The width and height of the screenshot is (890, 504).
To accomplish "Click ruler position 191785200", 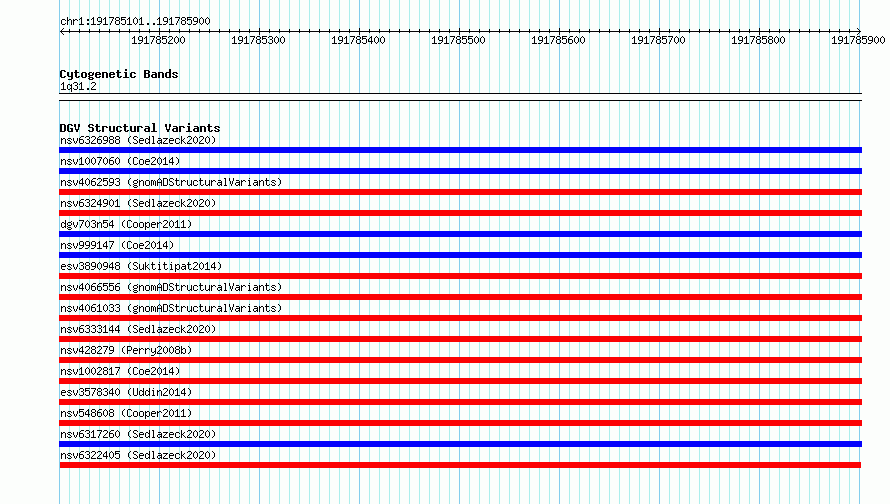I will (x=158, y=40).
